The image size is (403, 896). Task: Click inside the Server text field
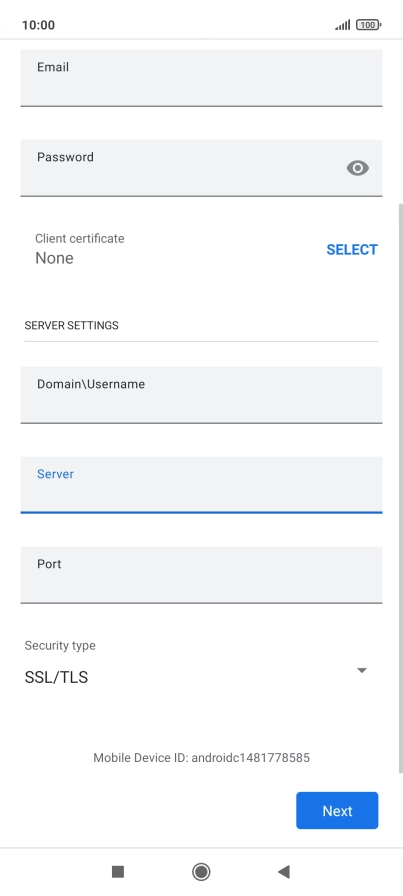201,485
